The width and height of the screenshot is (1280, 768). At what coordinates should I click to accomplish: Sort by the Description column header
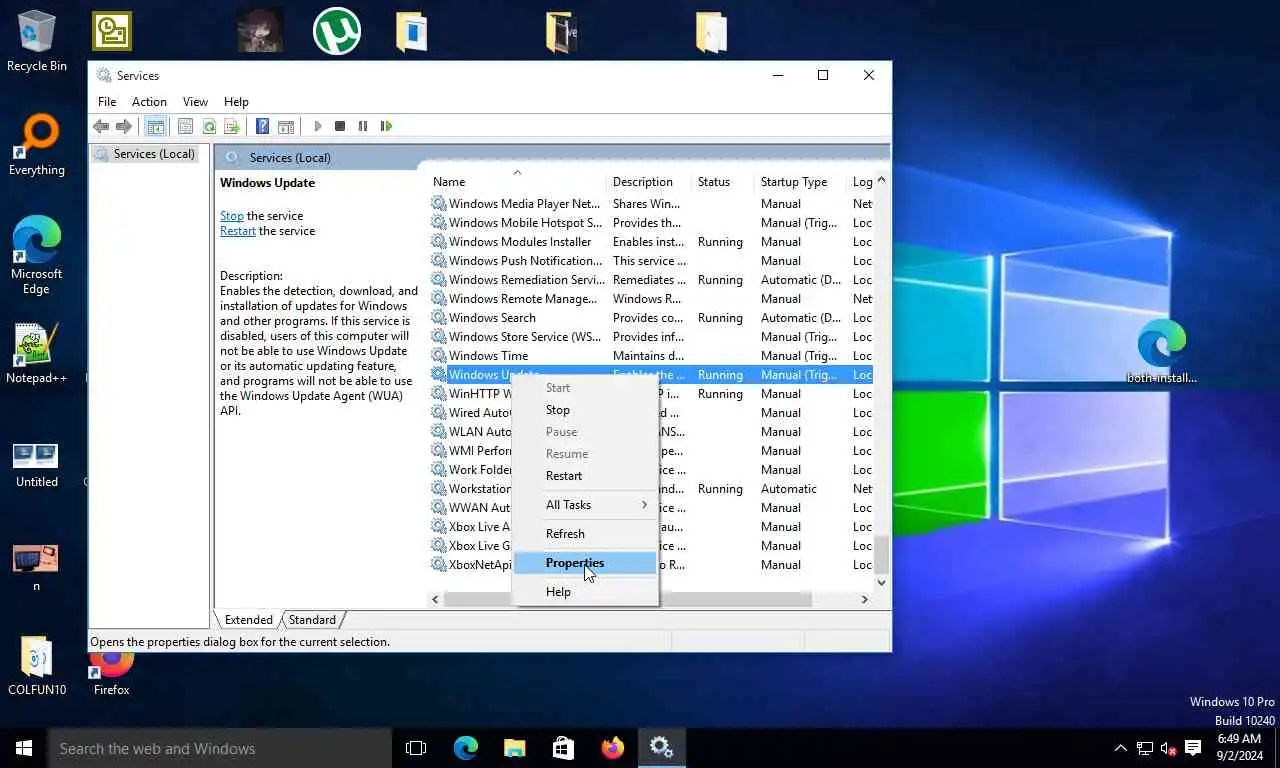tap(649, 182)
